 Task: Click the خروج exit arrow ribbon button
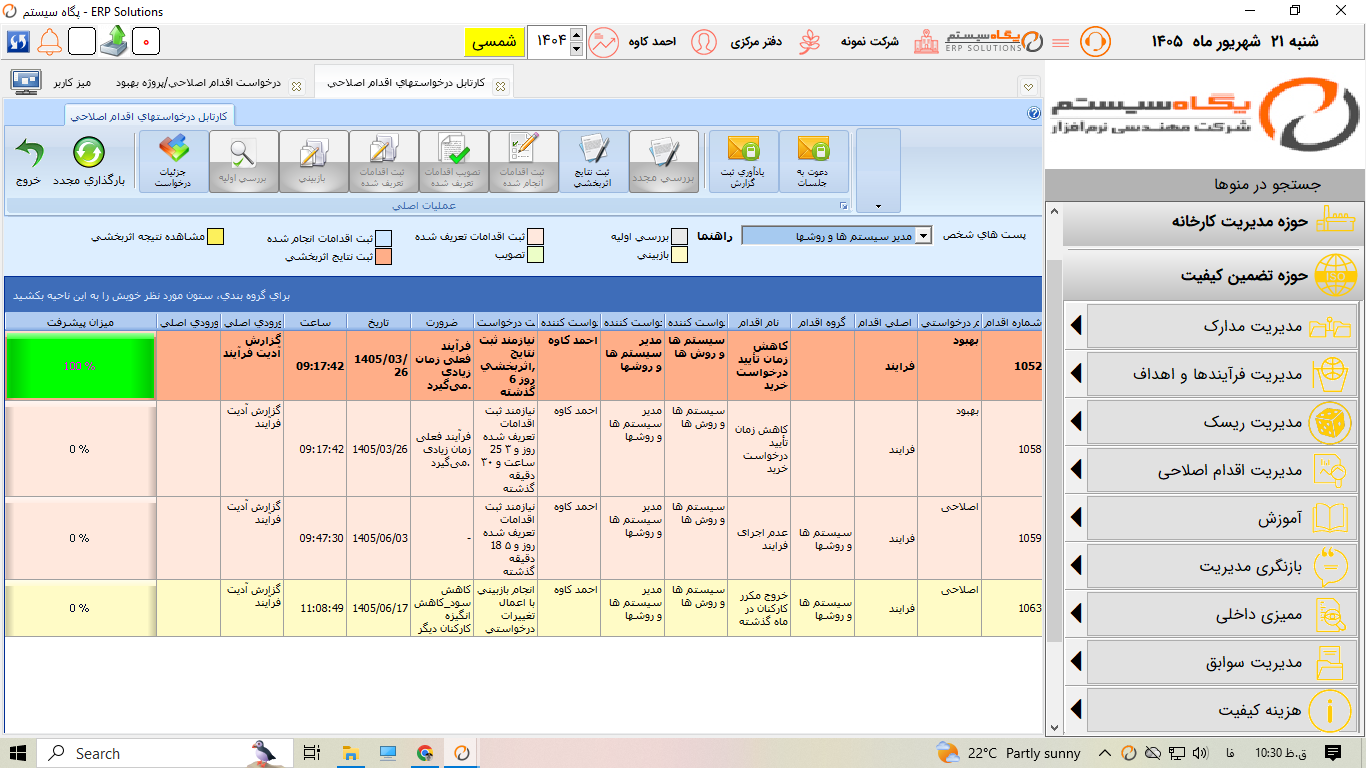[28, 161]
